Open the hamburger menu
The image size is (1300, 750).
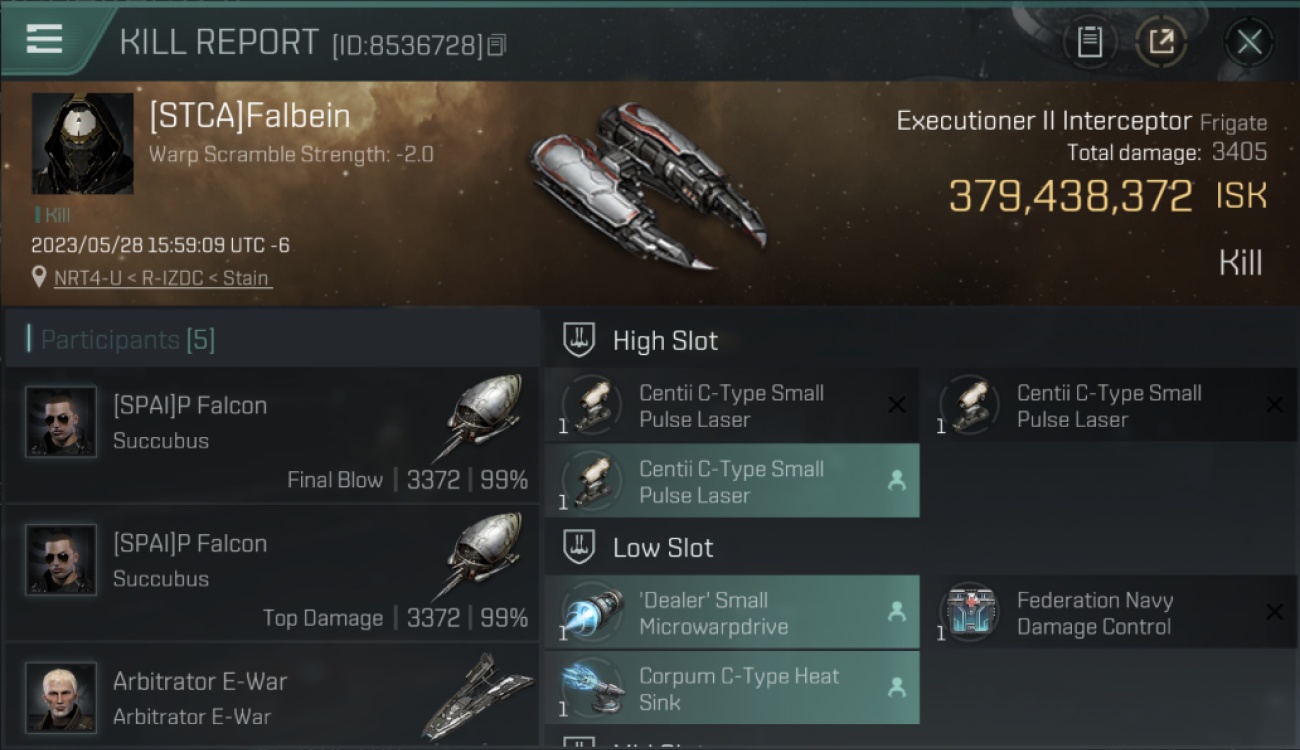click(x=44, y=39)
